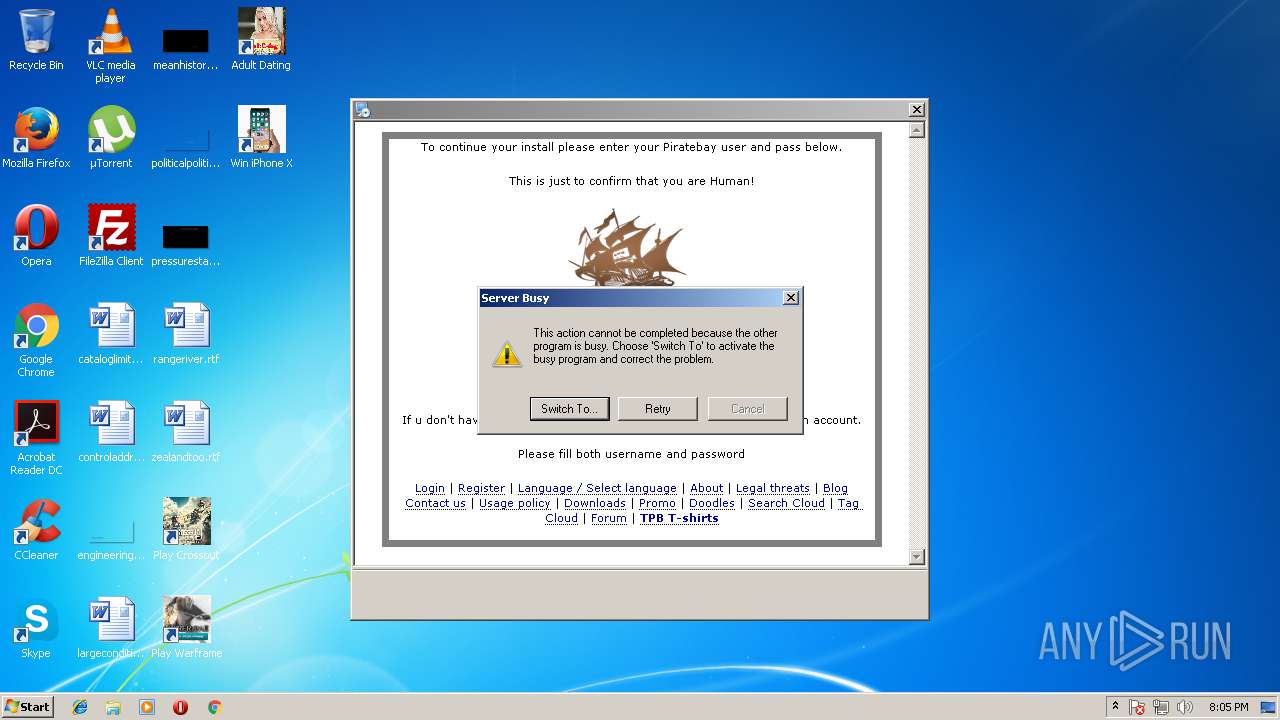This screenshot has height=720, width=1280.
Task: Open the politicalpoliti desktop file
Action: point(186,146)
